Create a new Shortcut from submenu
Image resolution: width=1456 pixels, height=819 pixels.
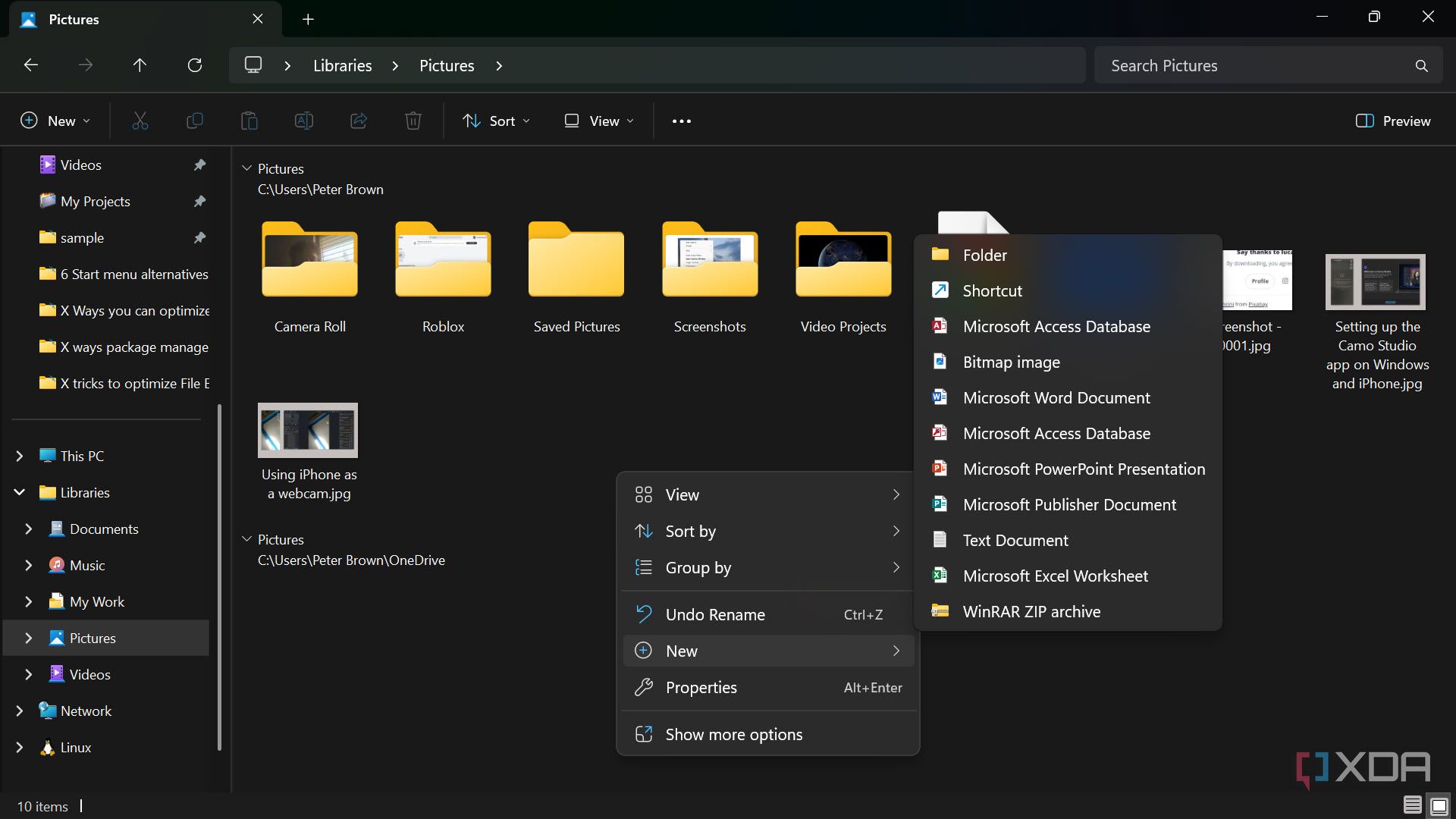[x=1068, y=290]
